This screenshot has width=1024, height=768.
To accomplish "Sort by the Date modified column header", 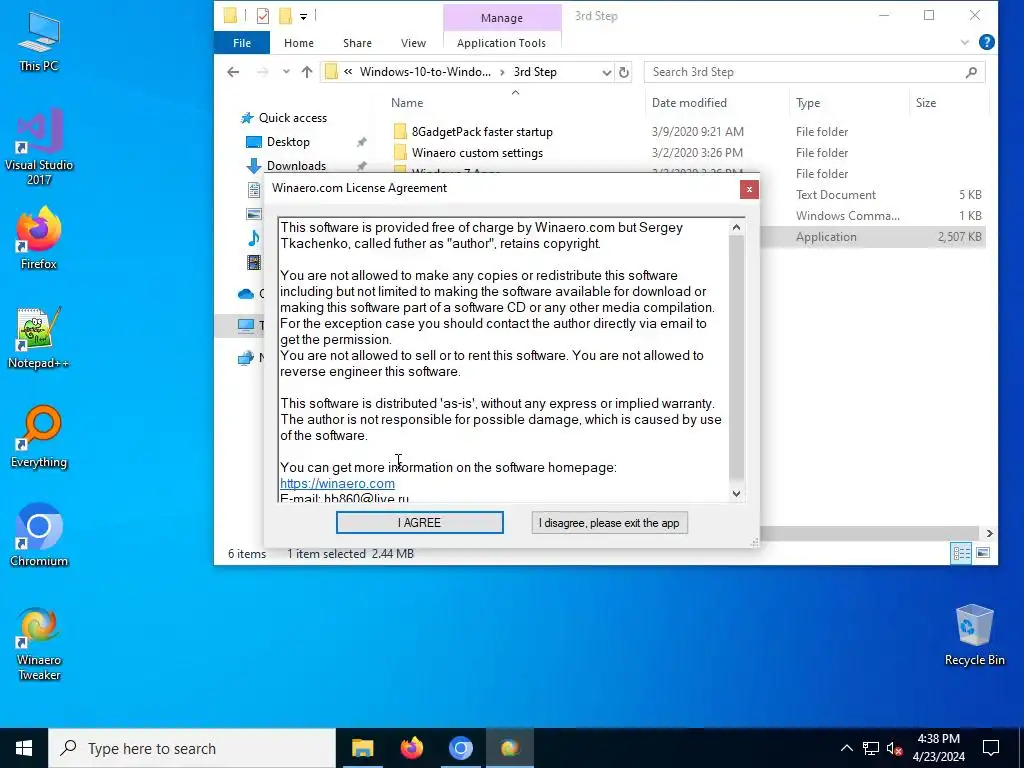I will [689, 103].
